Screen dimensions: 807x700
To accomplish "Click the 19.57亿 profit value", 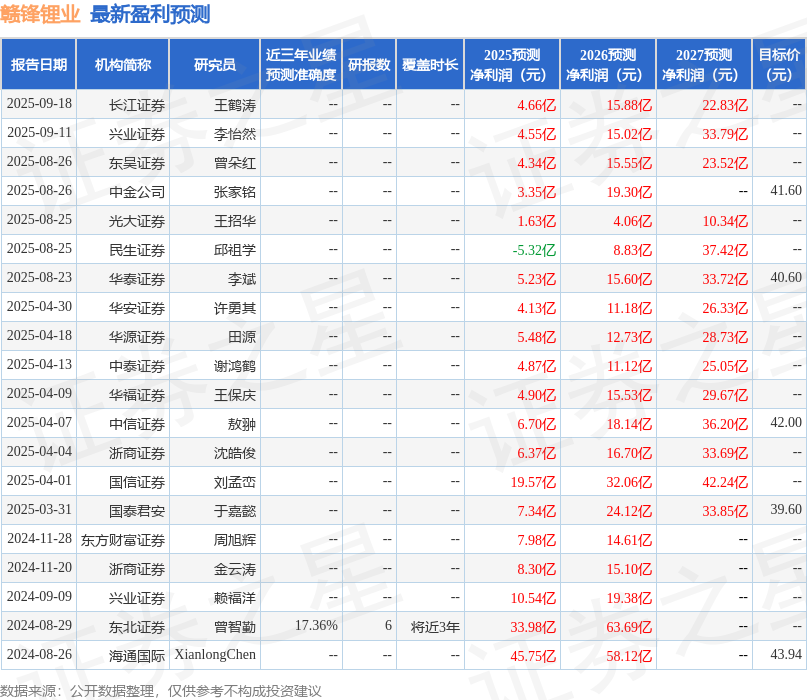I will (533, 482).
